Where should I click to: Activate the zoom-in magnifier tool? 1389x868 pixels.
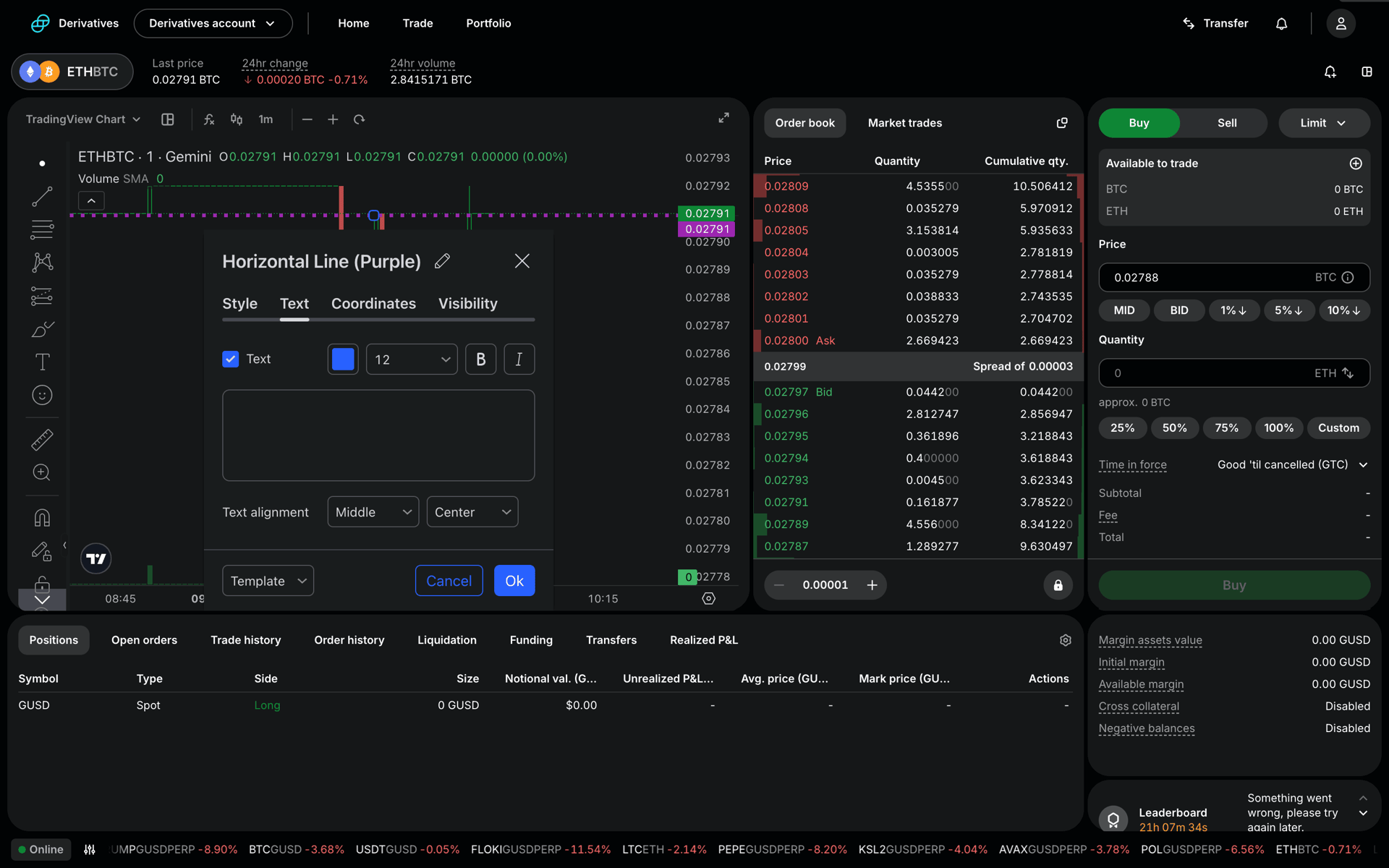[42, 472]
